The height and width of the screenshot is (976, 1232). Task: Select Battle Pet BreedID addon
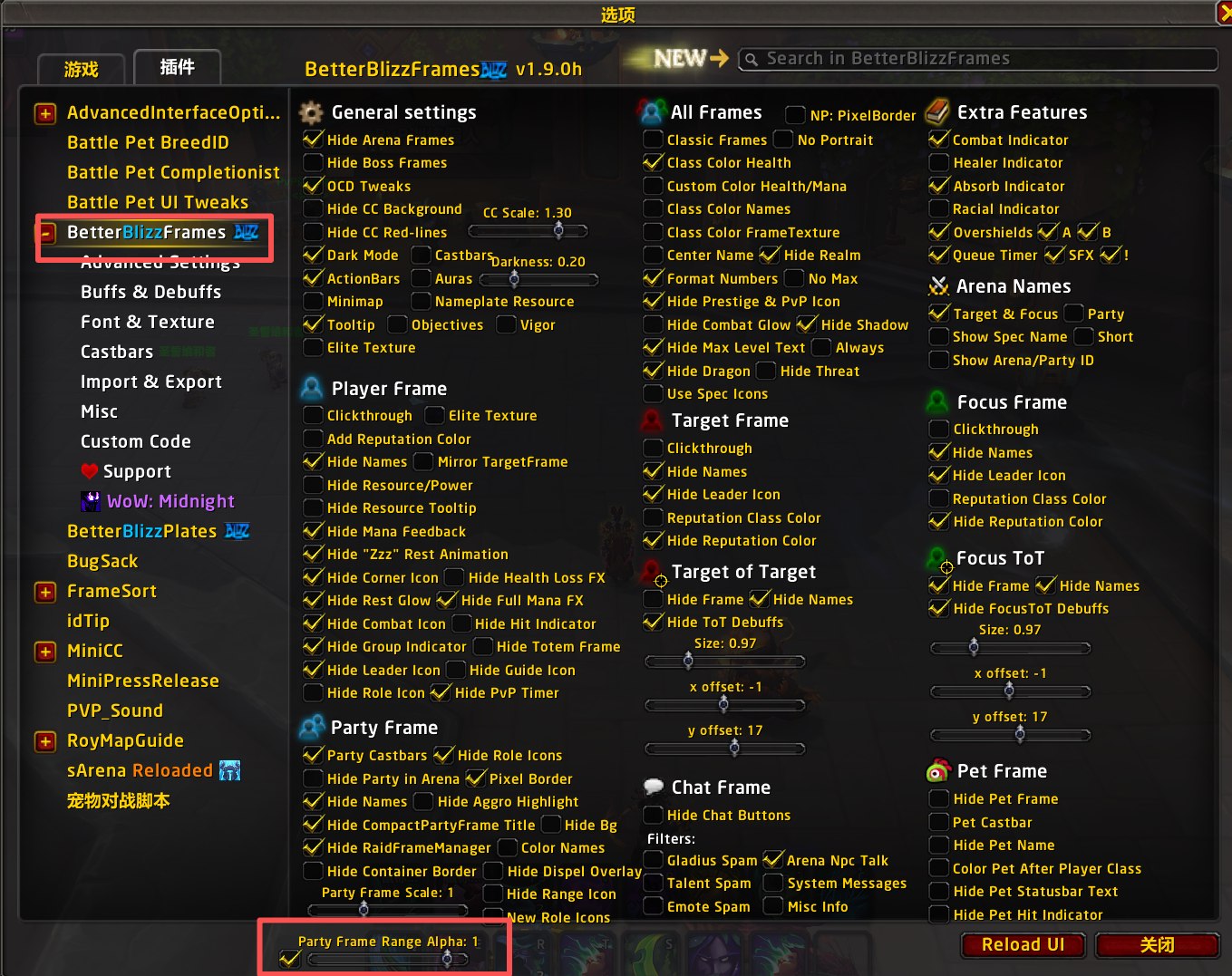pyautogui.click(x=148, y=142)
